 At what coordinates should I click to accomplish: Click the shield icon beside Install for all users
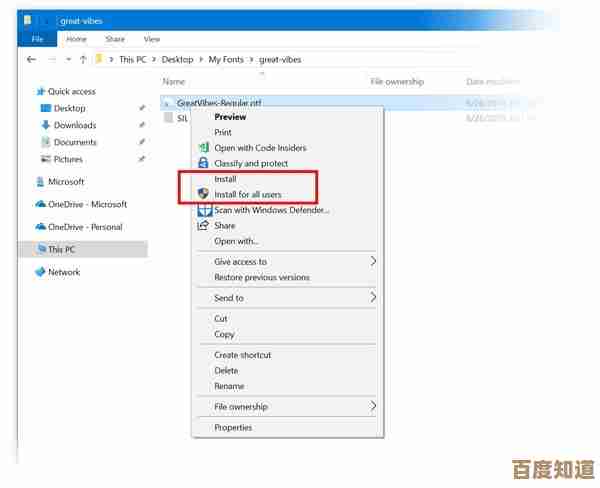pos(204,194)
